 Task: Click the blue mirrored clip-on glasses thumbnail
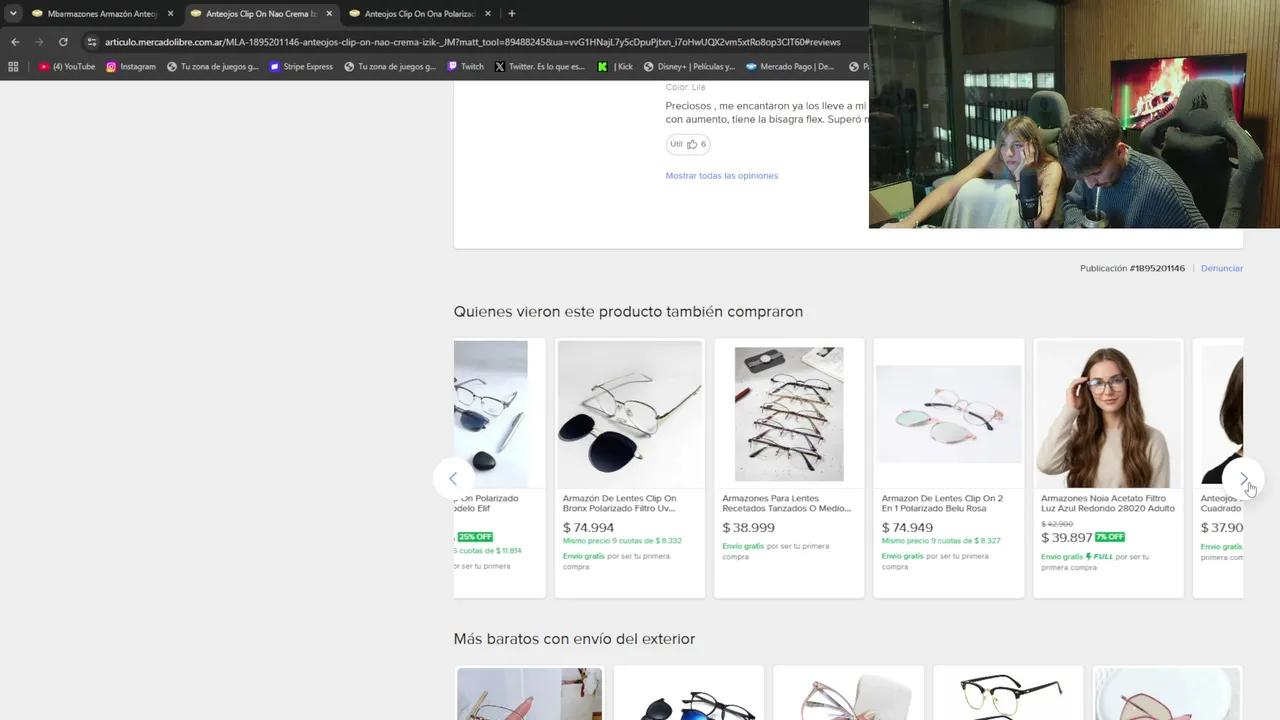point(689,694)
